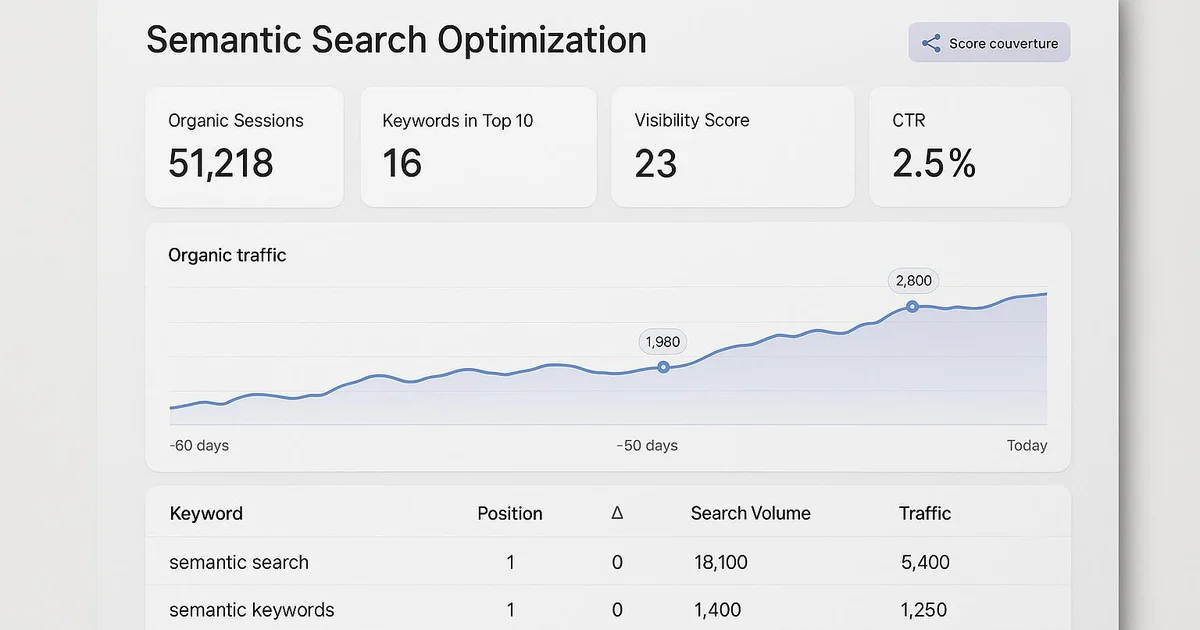
Task: Click the 1,980 tooltip label
Action: click(x=663, y=342)
